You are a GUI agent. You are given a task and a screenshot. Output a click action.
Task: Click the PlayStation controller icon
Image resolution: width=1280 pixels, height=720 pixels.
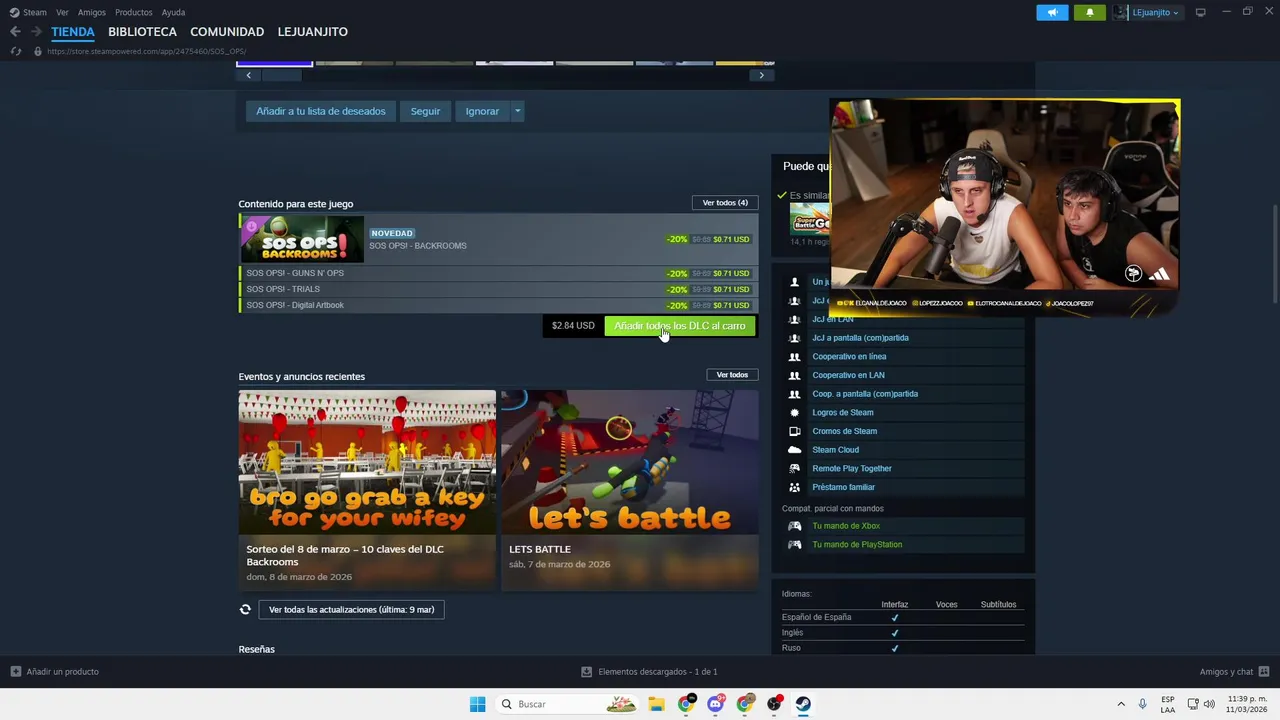tap(795, 545)
